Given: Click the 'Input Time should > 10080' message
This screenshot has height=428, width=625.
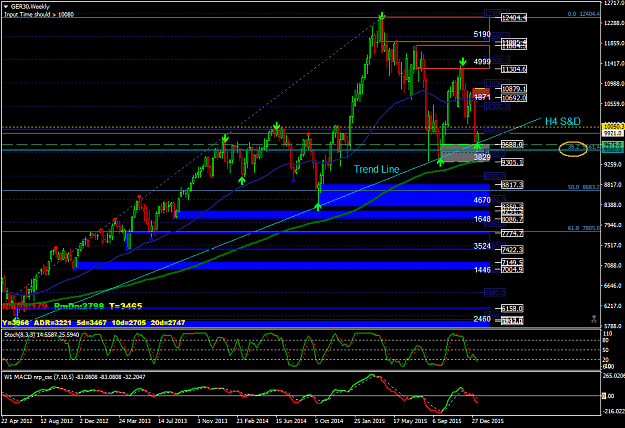Looking at the screenshot, I should coord(39,14).
